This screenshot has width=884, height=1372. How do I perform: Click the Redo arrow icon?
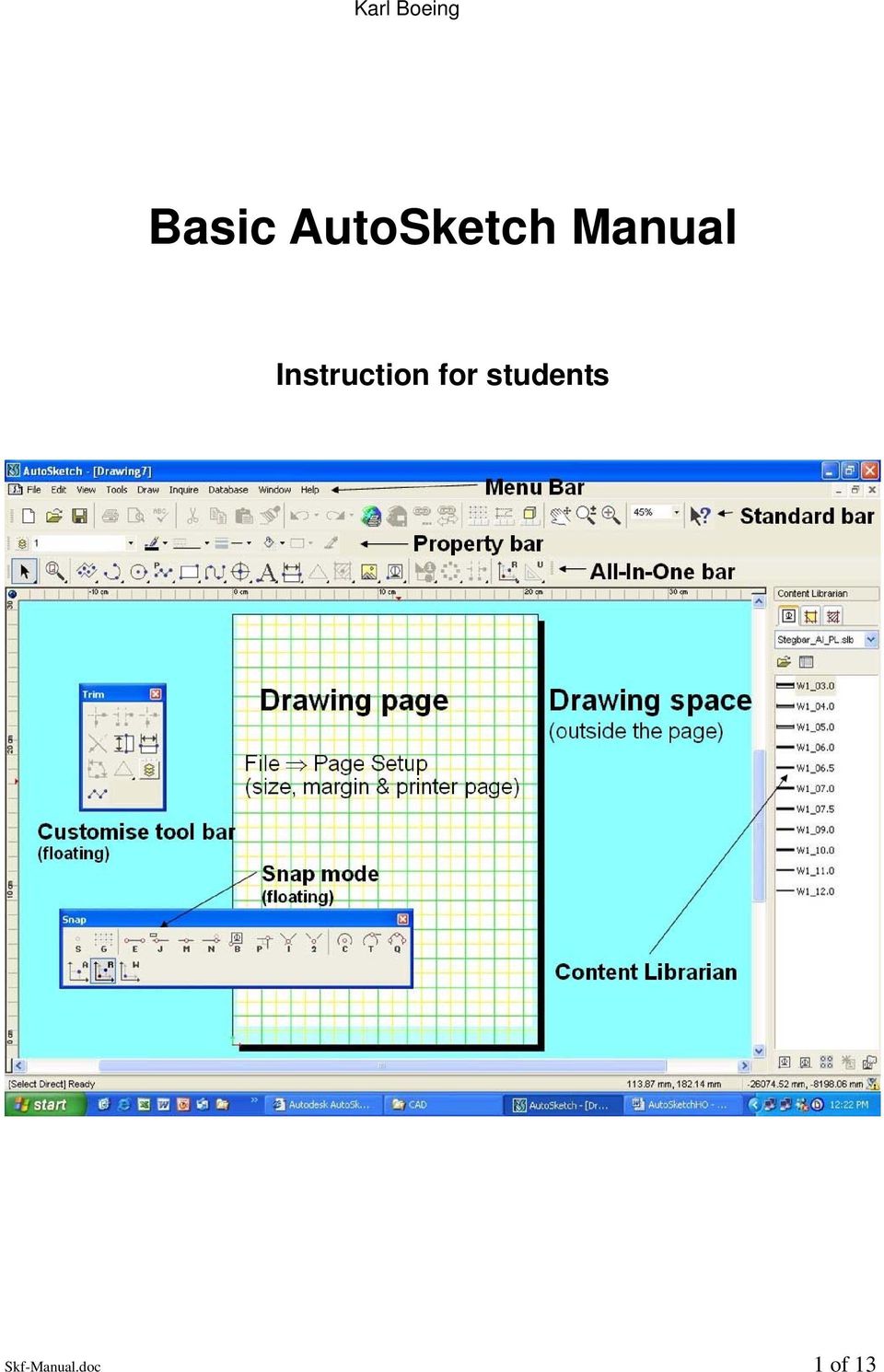coord(335,517)
